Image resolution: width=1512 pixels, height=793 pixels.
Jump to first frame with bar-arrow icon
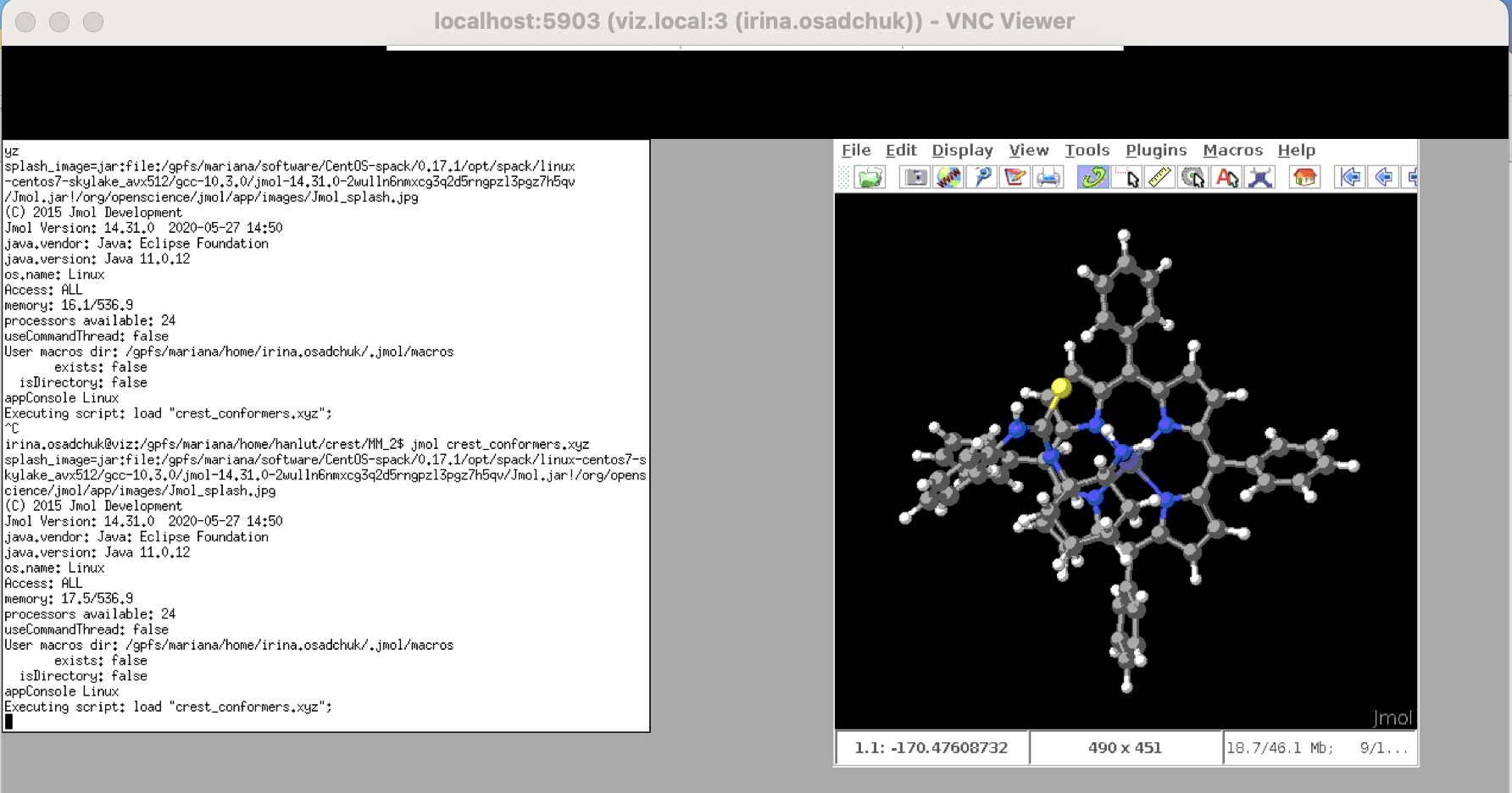(1350, 177)
